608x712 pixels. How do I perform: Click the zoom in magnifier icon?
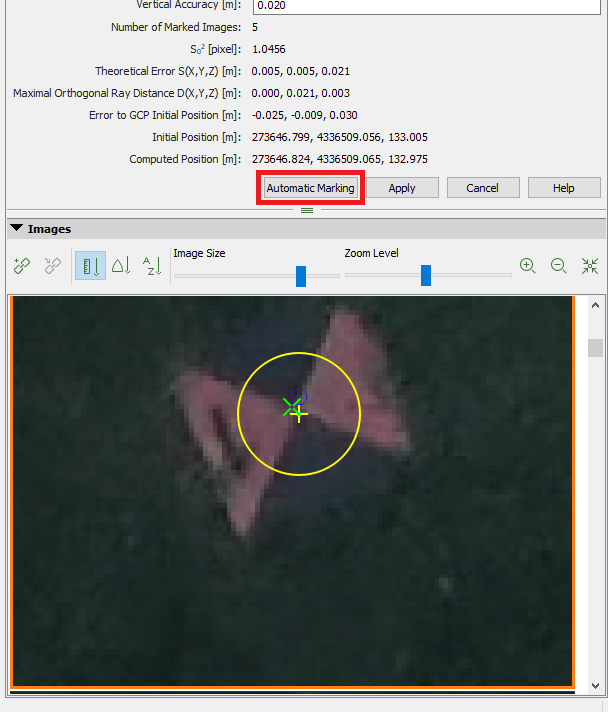pos(528,266)
